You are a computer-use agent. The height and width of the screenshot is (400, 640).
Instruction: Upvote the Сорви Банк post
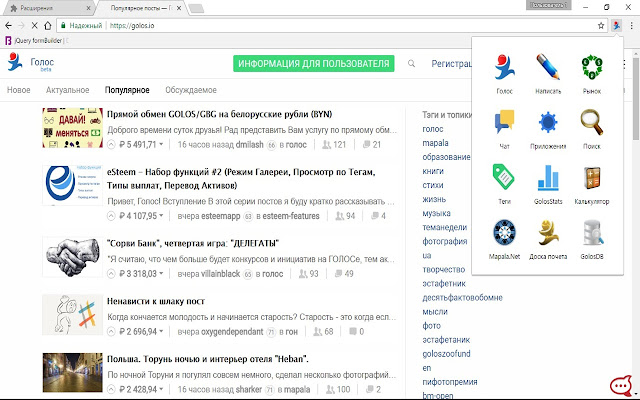pos(111,274)
